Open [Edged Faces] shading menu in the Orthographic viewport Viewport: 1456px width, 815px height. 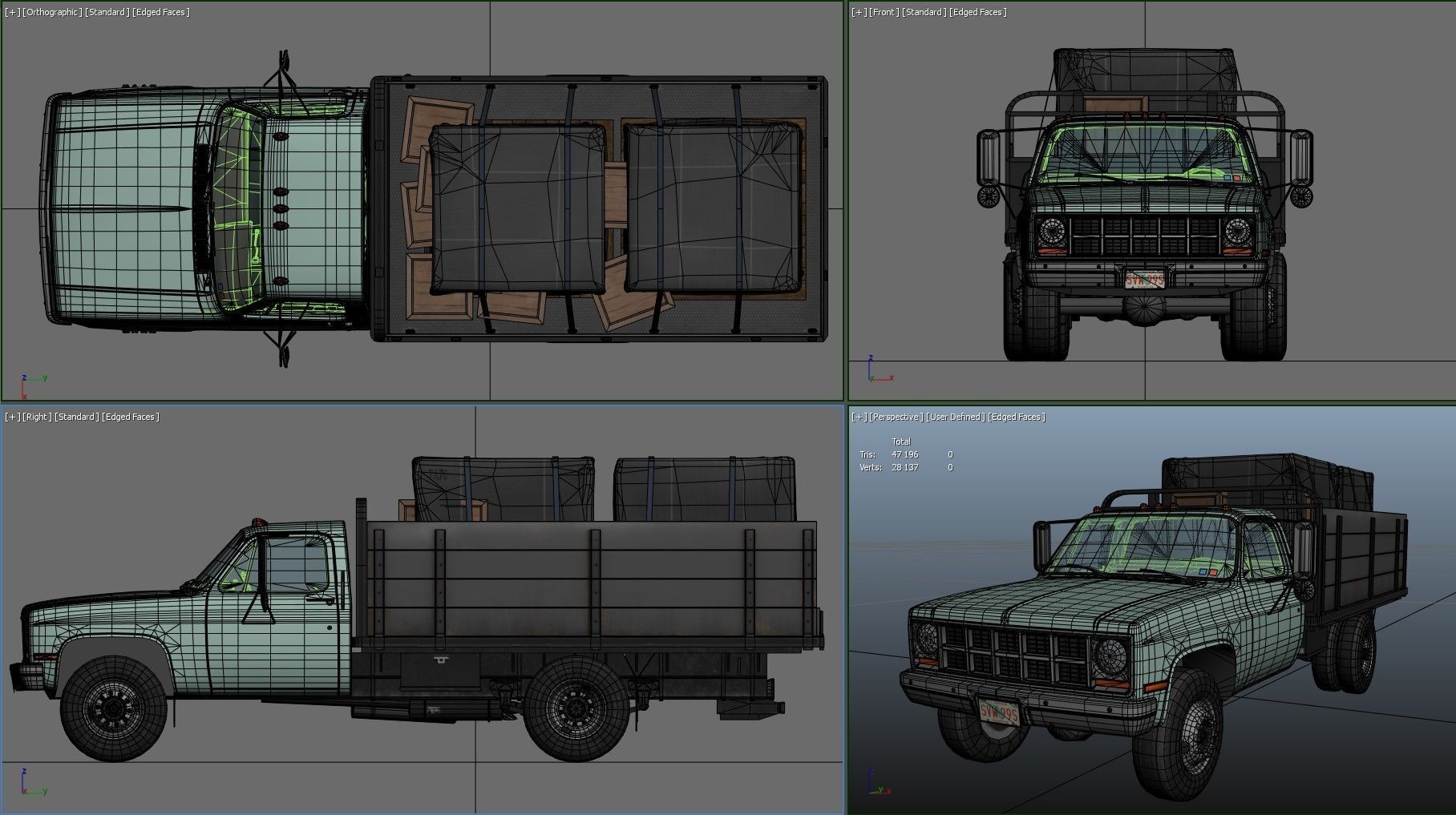click(163, 12)
